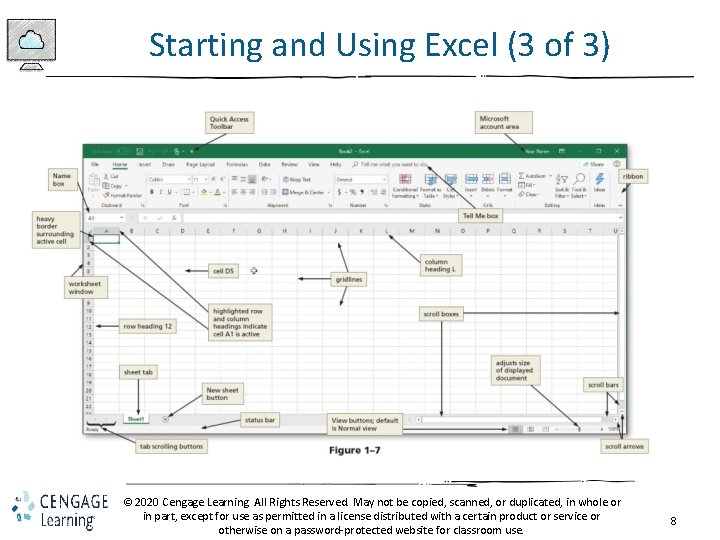Apply Accounting dollar number format
720x540 pixels.
pyautogui.click(x=339, y=192)
